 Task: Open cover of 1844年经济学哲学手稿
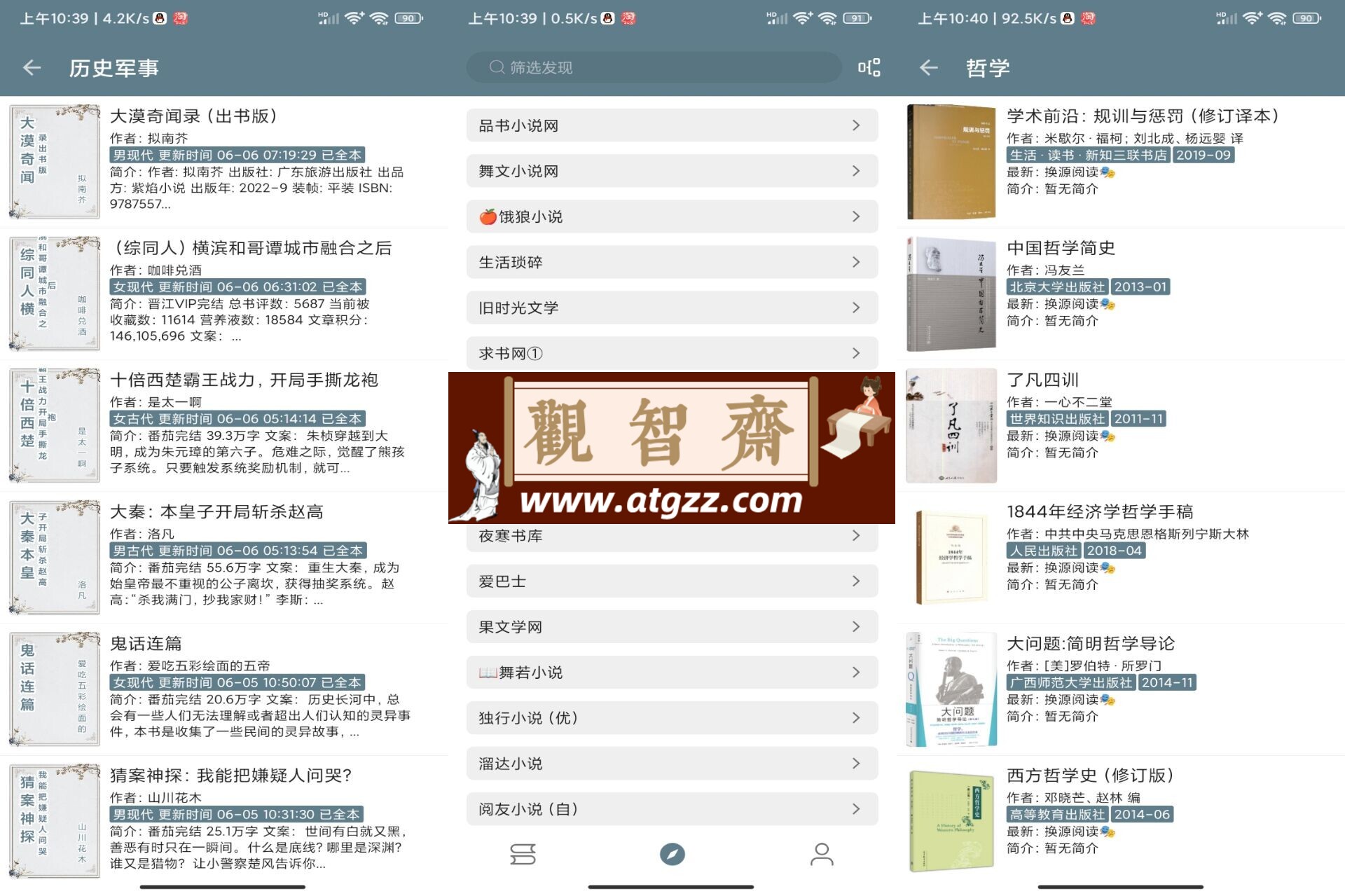click(x=951, y=557)
